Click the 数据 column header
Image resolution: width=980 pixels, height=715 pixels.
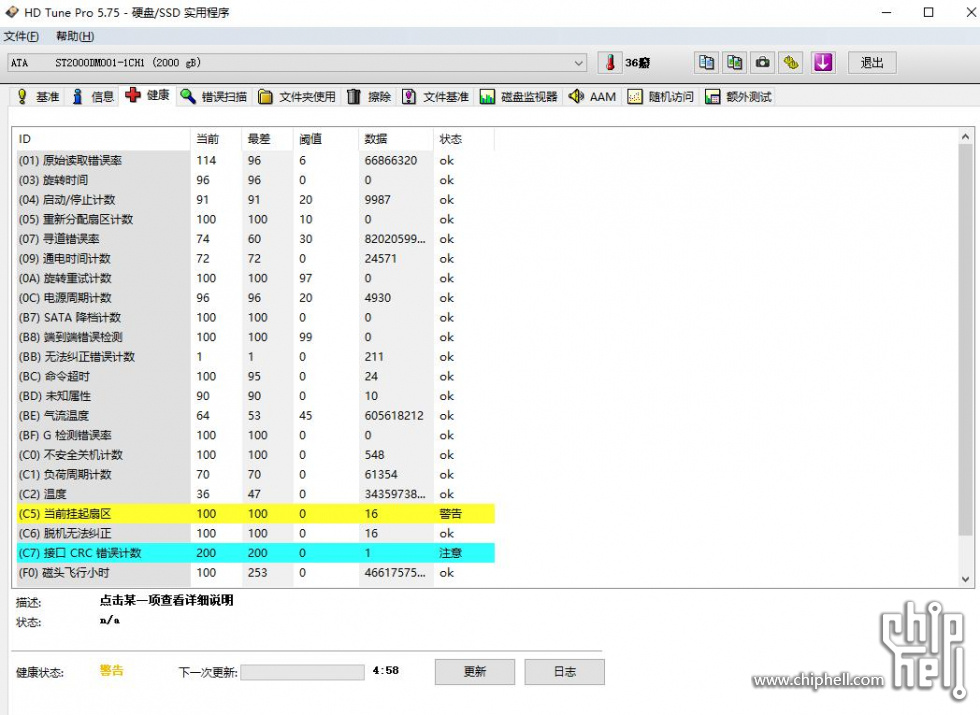coord(395,139)
